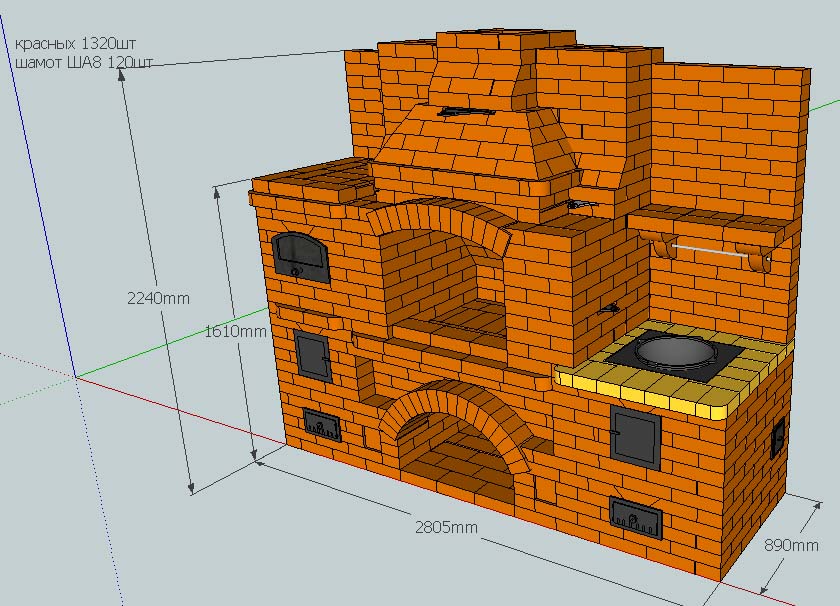Click the 2240mm height dimension label

pos(157,297)
